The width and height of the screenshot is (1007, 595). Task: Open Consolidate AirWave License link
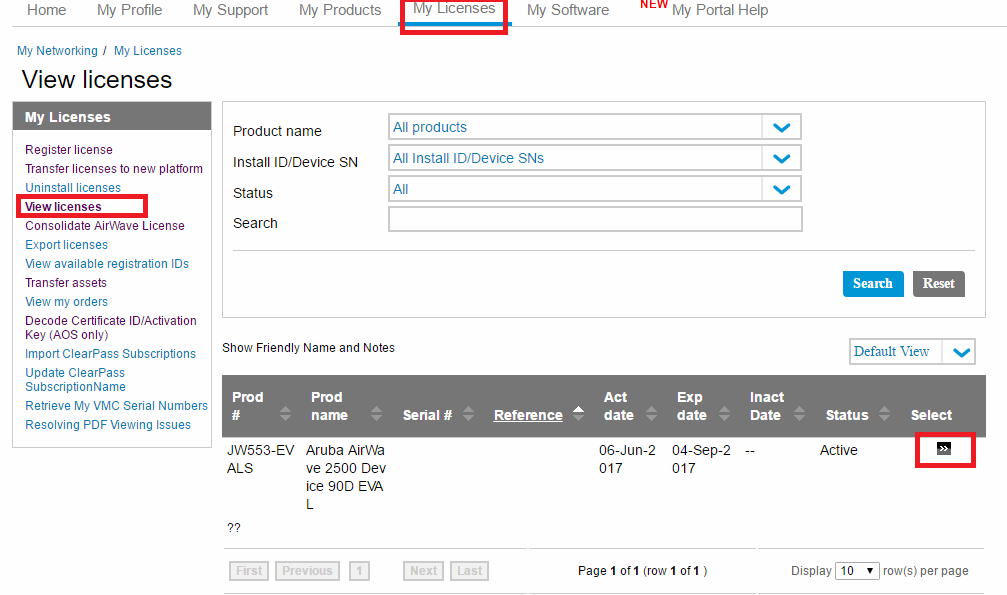click(105, 226)
